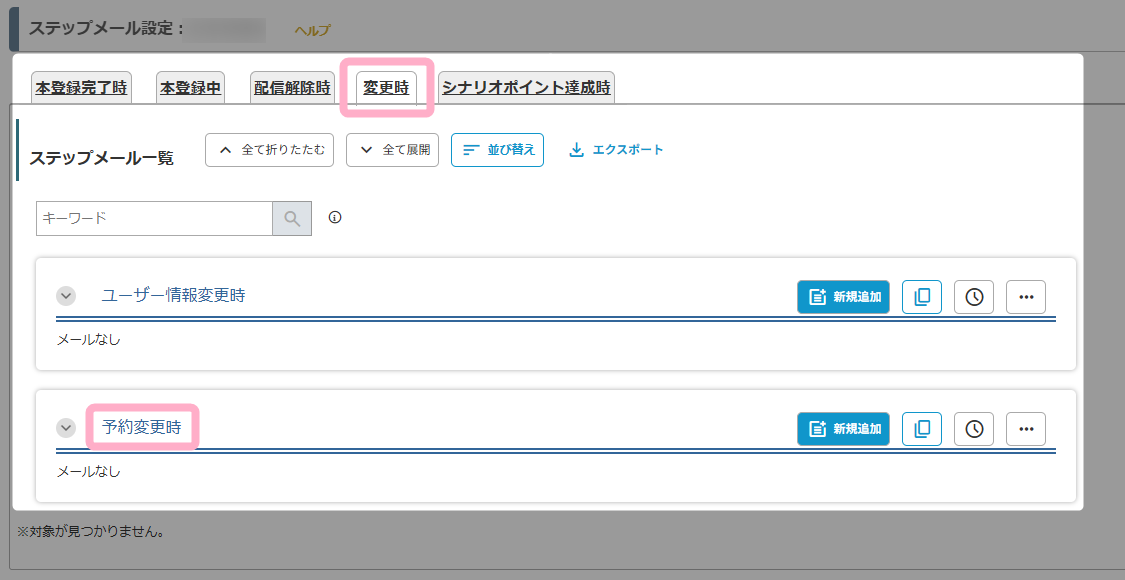Collapse the 予約変更時 section
Screen dimensions: 1125x580
tap(66, 428)
